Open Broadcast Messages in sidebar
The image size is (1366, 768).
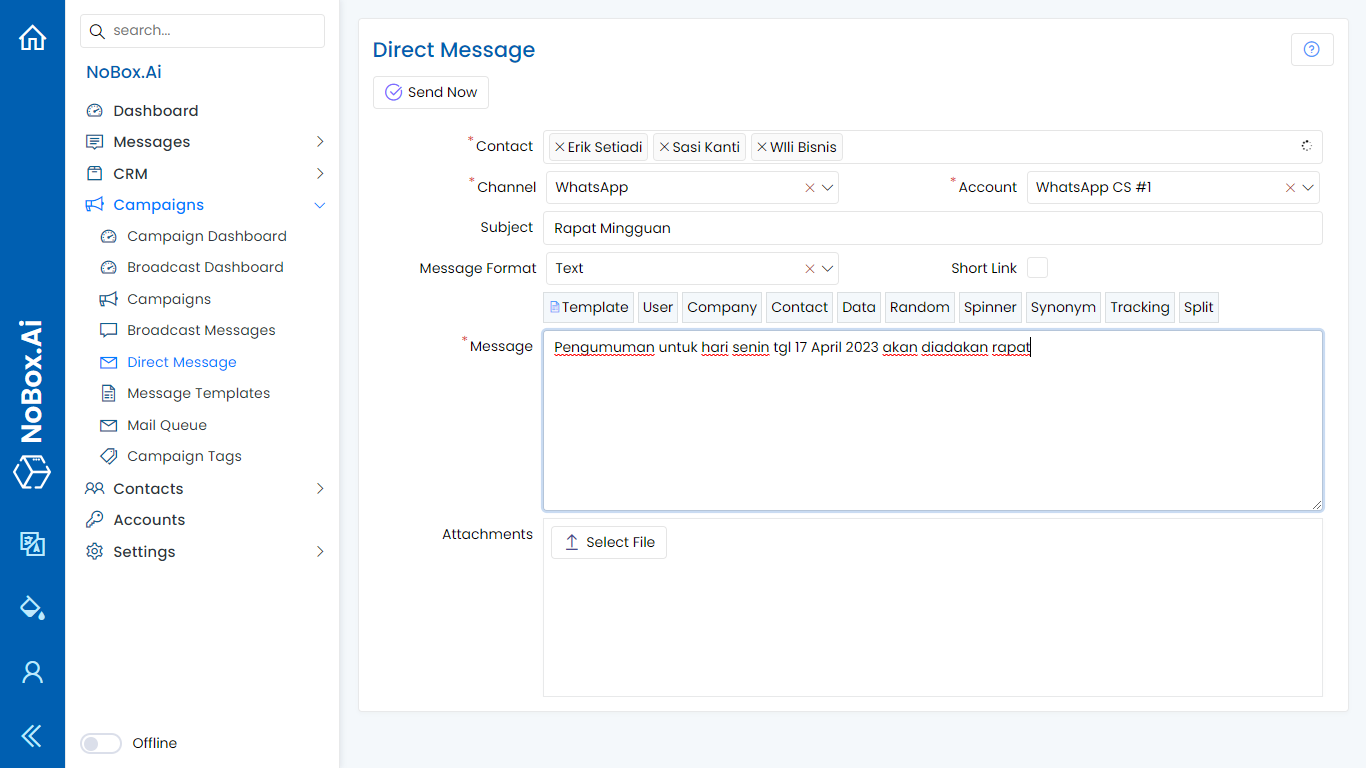[x=201, y=330]
